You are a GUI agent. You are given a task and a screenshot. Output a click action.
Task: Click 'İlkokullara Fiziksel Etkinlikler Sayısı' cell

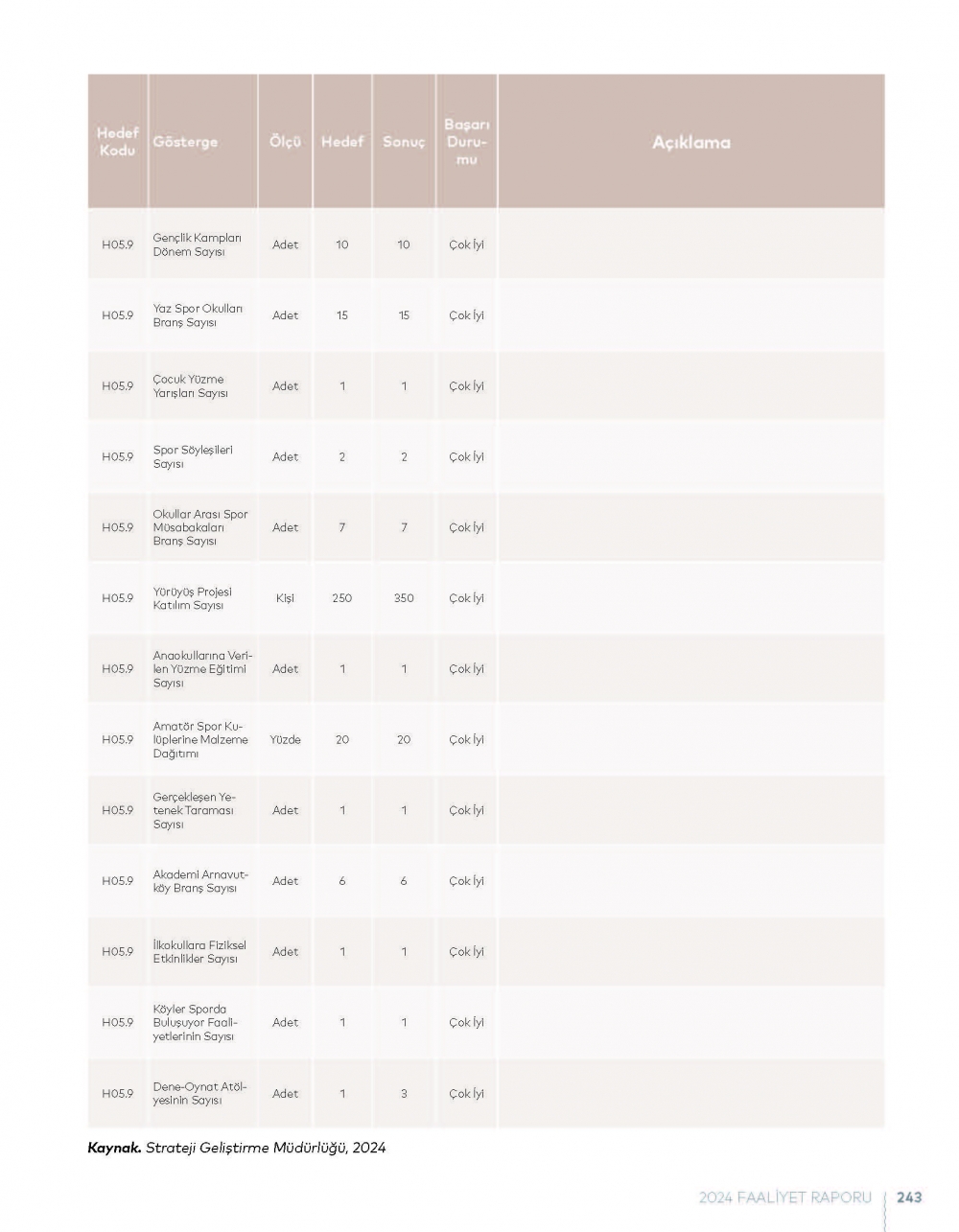click(x=199, y=952)
